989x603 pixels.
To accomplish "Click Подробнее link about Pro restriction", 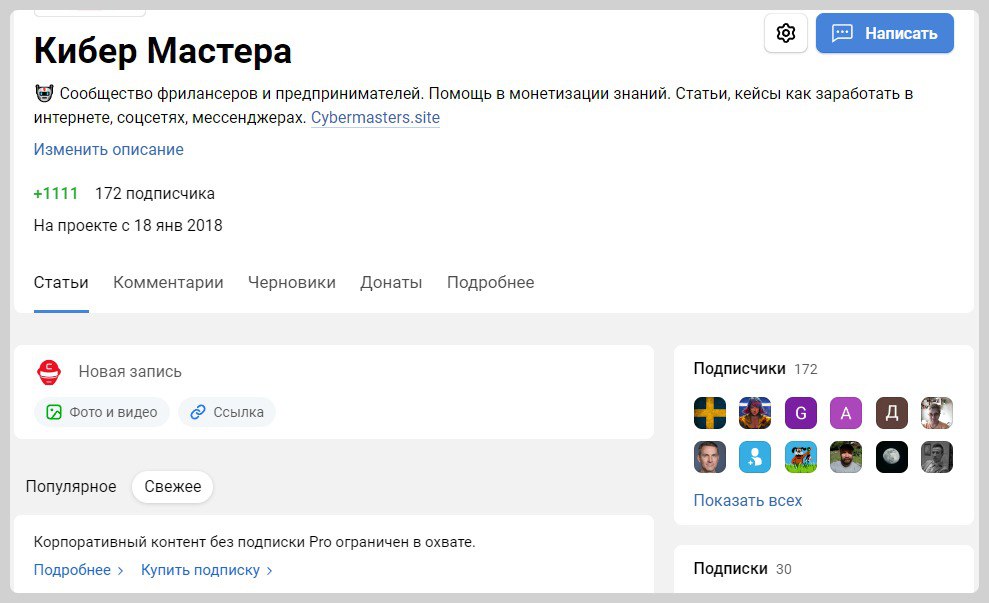I will click(x=72, y=570).
